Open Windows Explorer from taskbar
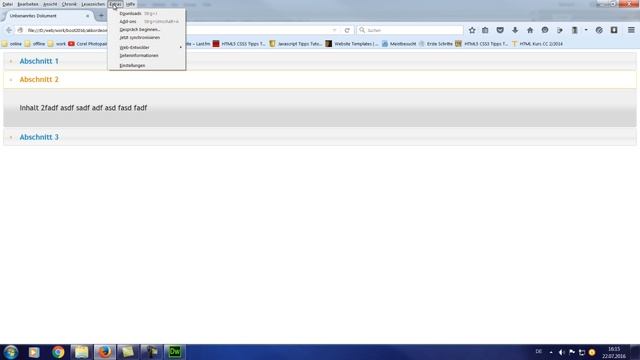The image size is (640, 360). coord(81,352)
